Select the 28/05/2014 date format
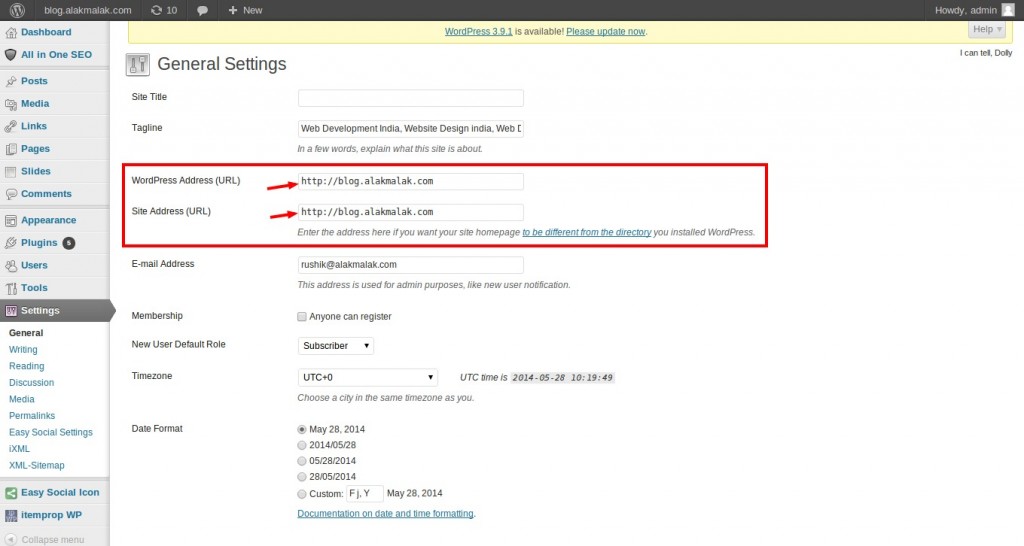The width and height of the screenshot is (1024, 546). [302, 477]
